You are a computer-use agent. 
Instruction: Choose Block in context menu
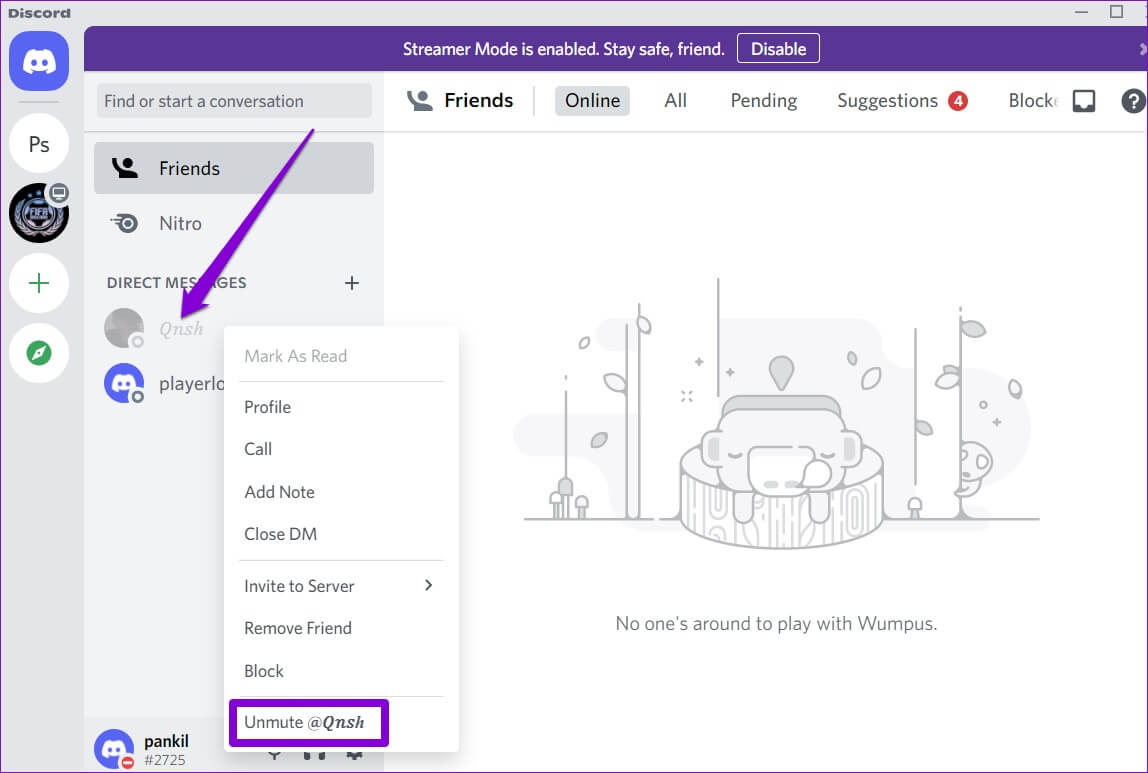pyautogui.click(x=341, y=671)
